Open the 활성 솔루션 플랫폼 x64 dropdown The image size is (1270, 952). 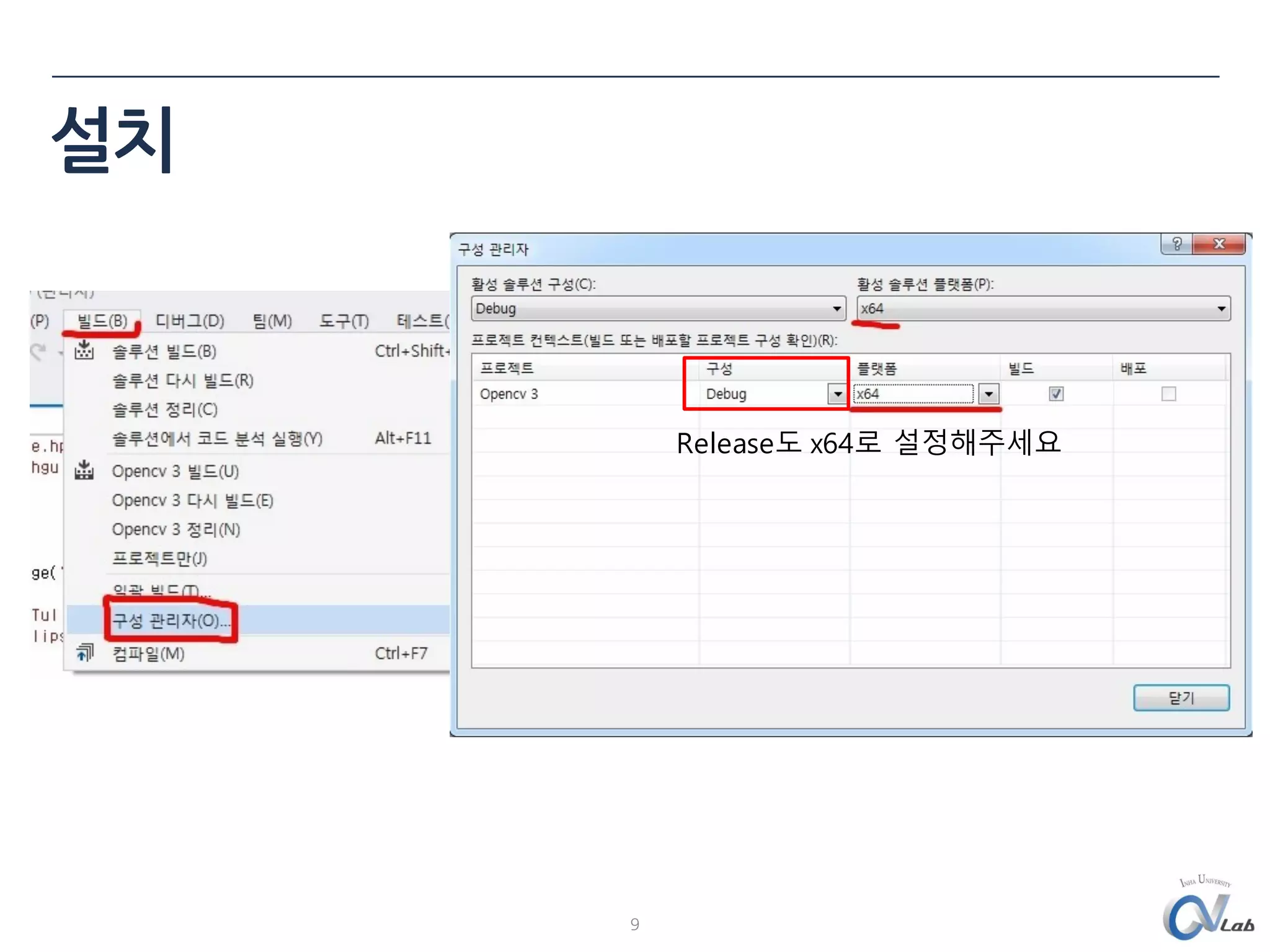tap(1043, 309)
